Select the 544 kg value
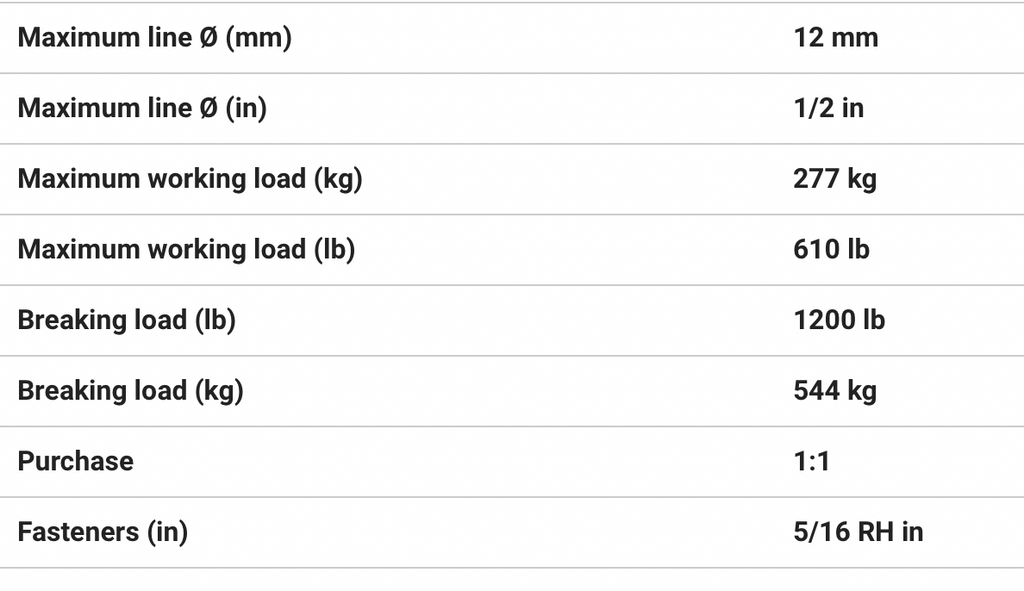 click(834, 390)
